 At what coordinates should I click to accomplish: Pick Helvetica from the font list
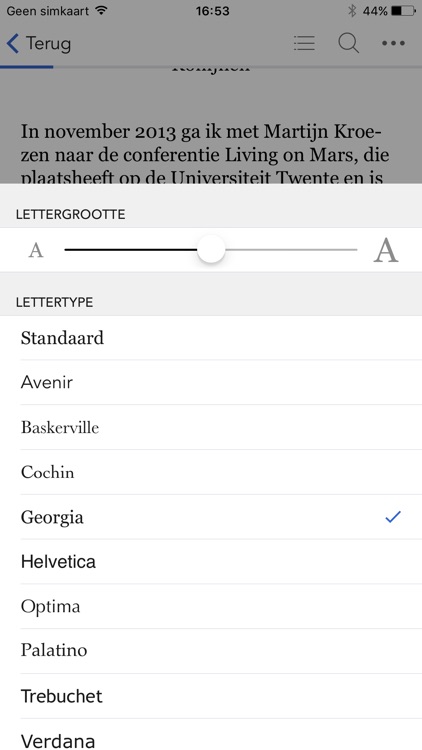coord(211,562)
